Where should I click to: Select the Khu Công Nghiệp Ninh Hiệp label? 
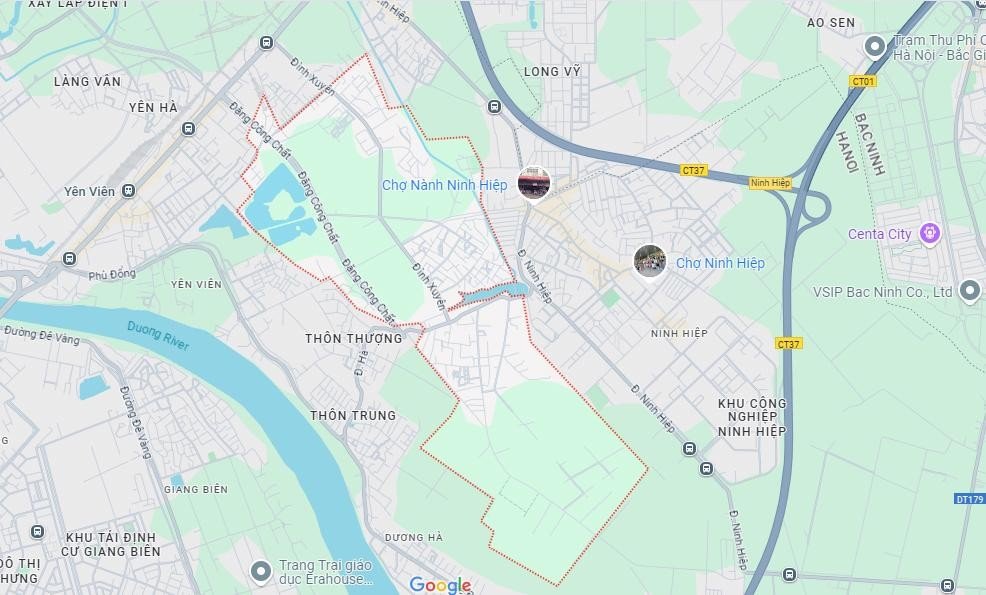tap(752, 417)
